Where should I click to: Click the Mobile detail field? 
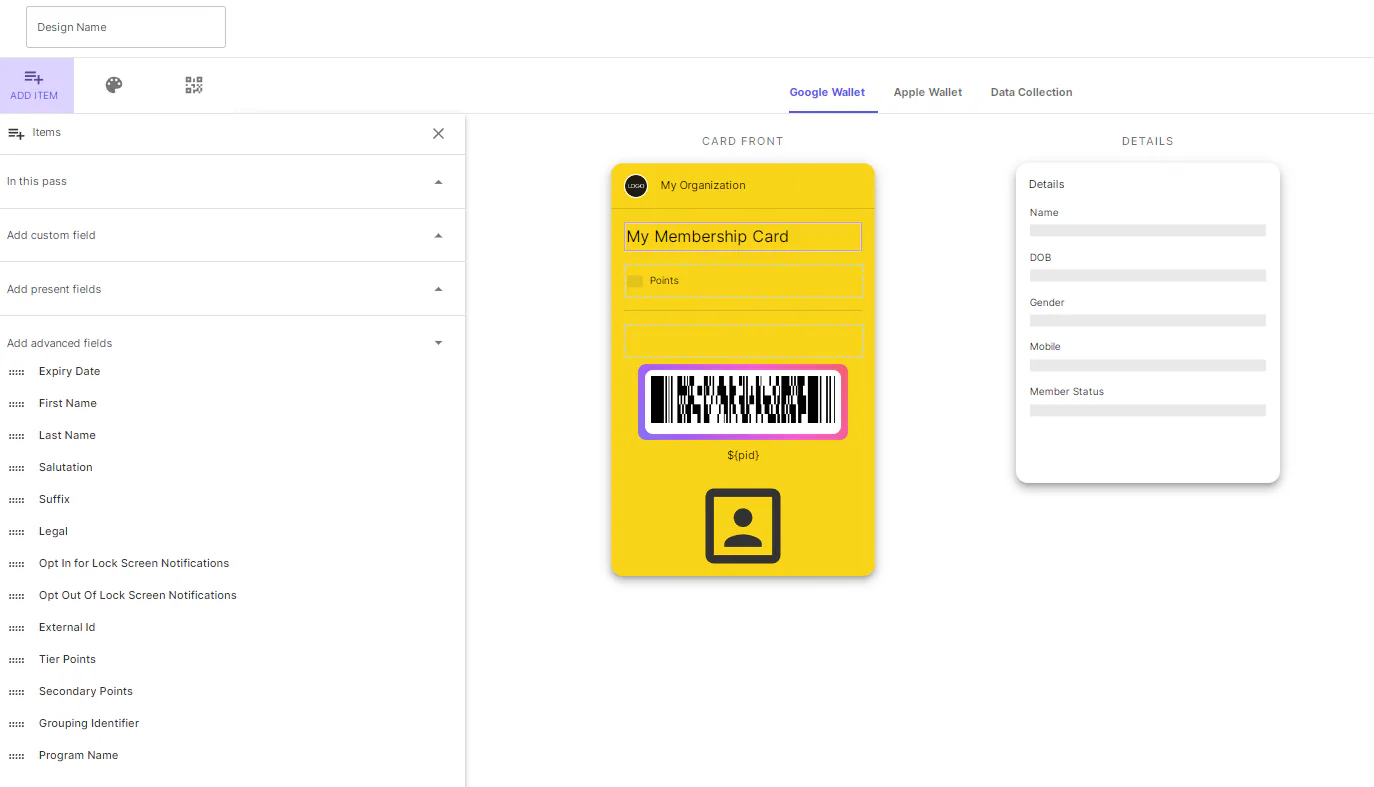[1148, 356]
